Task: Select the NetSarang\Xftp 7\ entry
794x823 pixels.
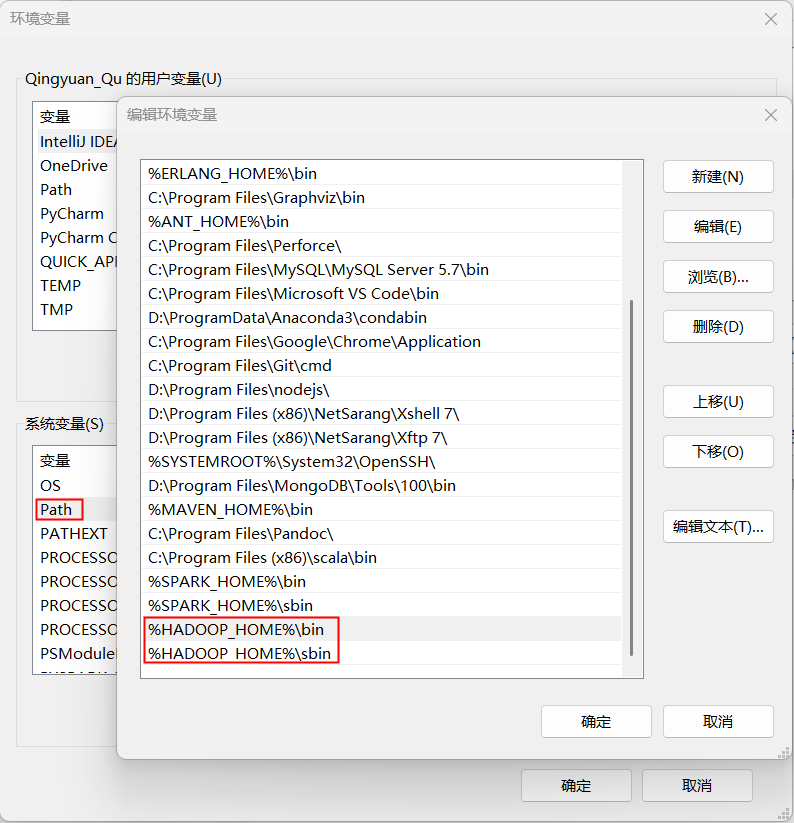Action: coord(381,438)
